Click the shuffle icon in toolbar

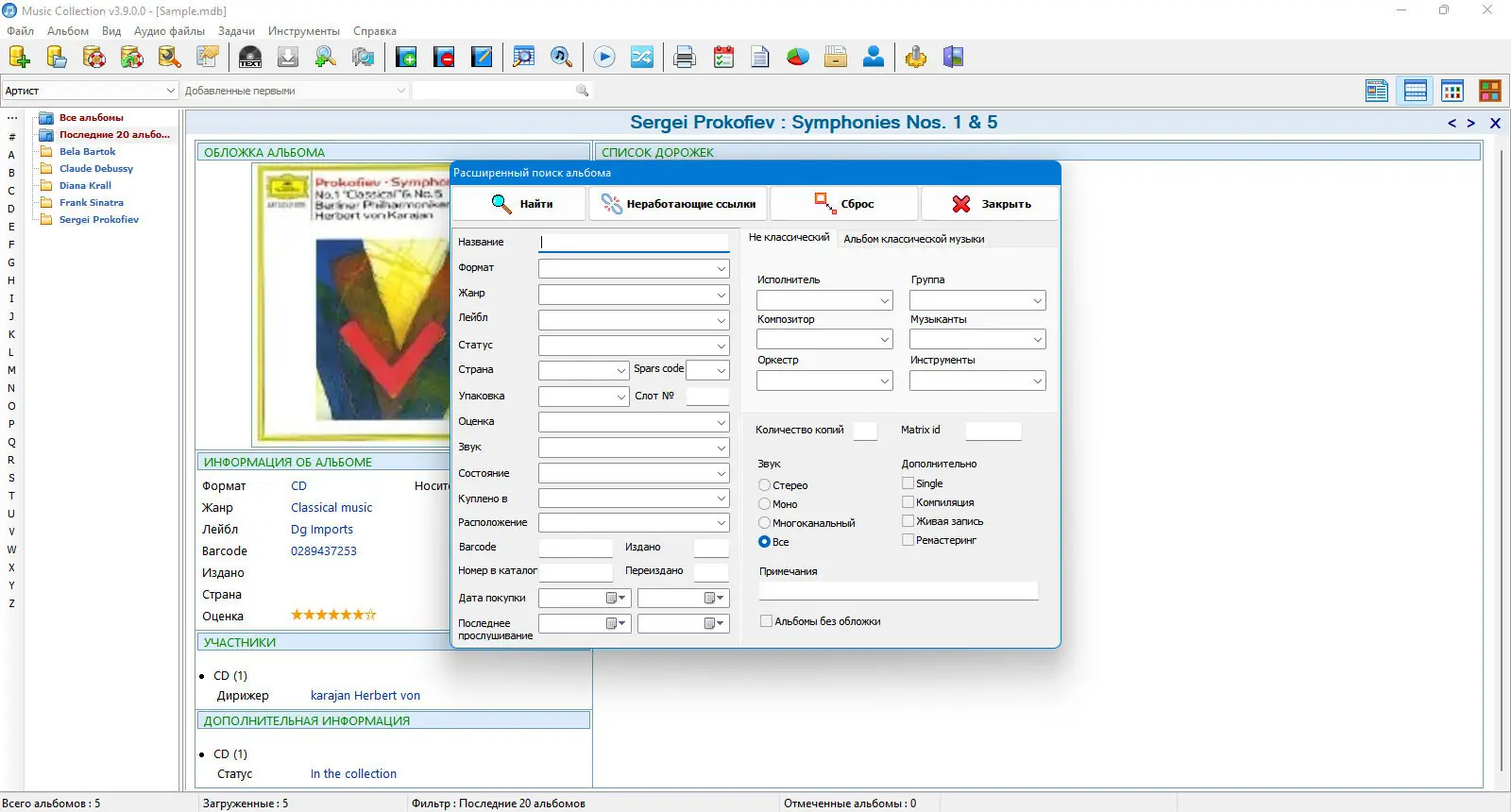click(x=642, y=58)
